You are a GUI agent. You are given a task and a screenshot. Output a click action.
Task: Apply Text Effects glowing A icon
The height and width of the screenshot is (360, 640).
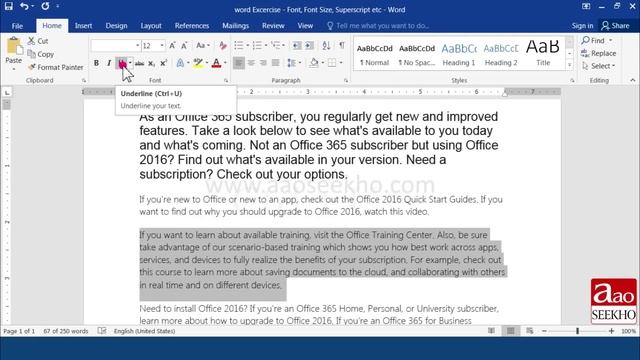click(x=180, y=63)
